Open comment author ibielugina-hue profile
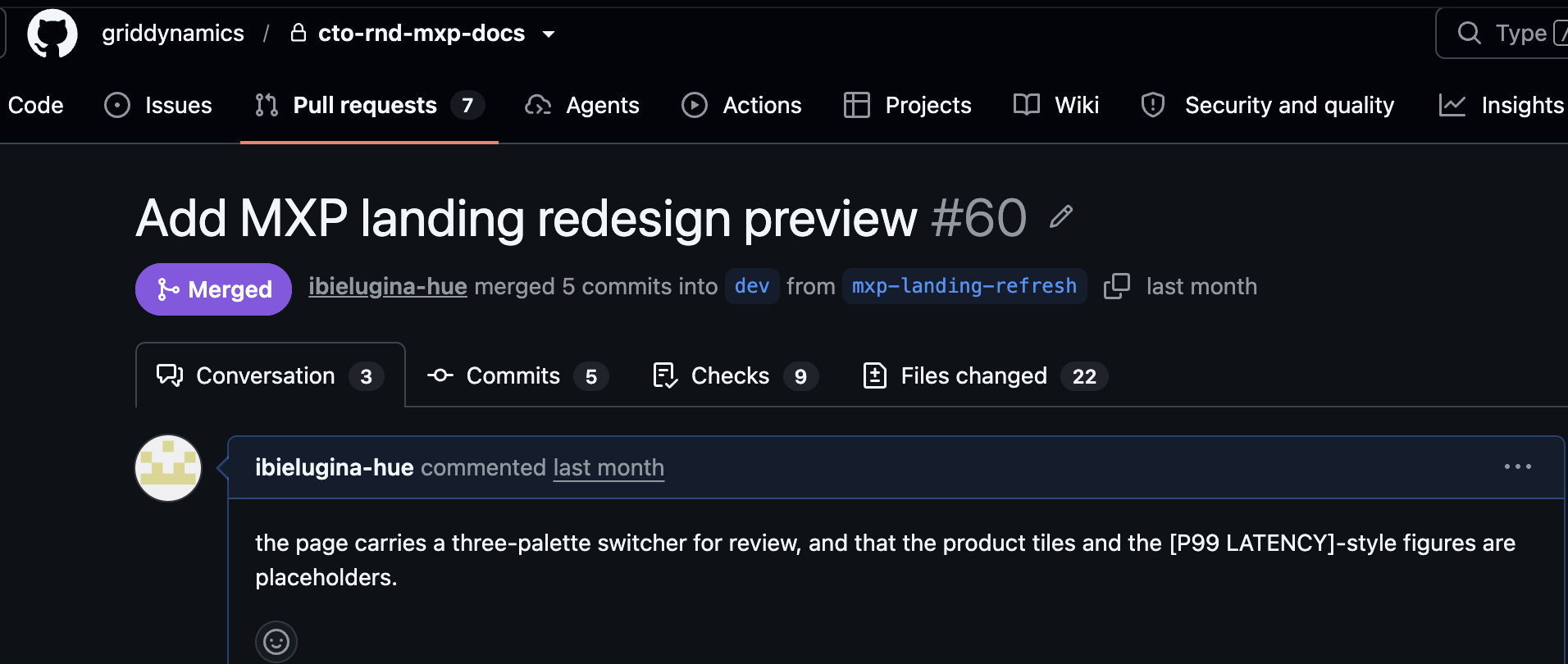Viewport: 1568px width, 664px height. (335, 467)
